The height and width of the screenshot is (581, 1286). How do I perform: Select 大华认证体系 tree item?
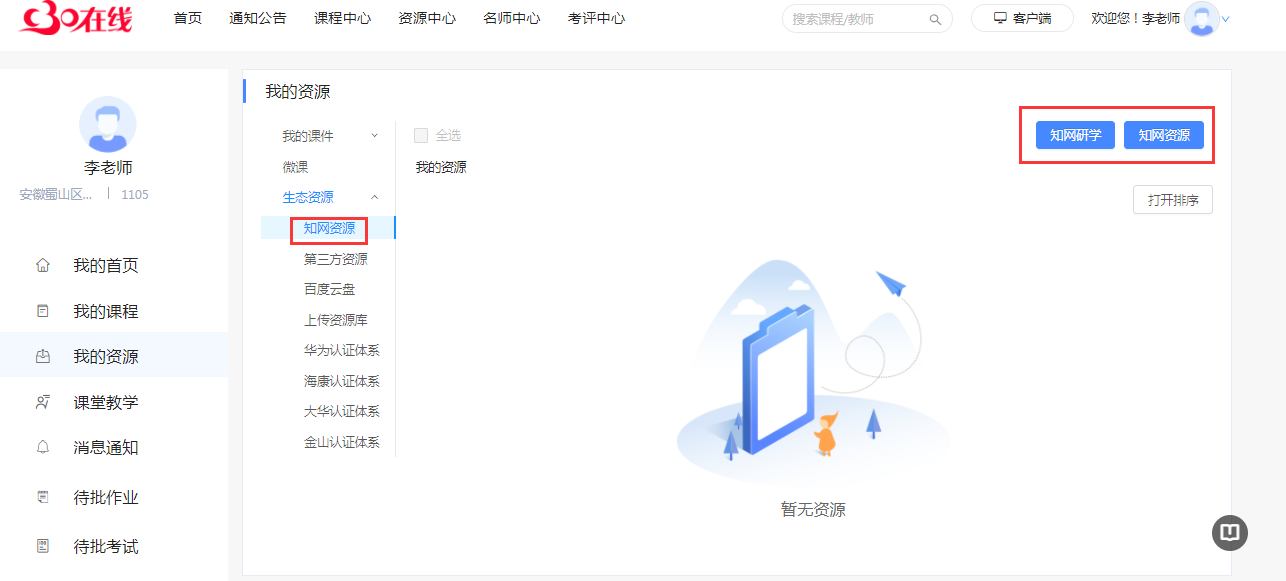[x=342, y=411]
